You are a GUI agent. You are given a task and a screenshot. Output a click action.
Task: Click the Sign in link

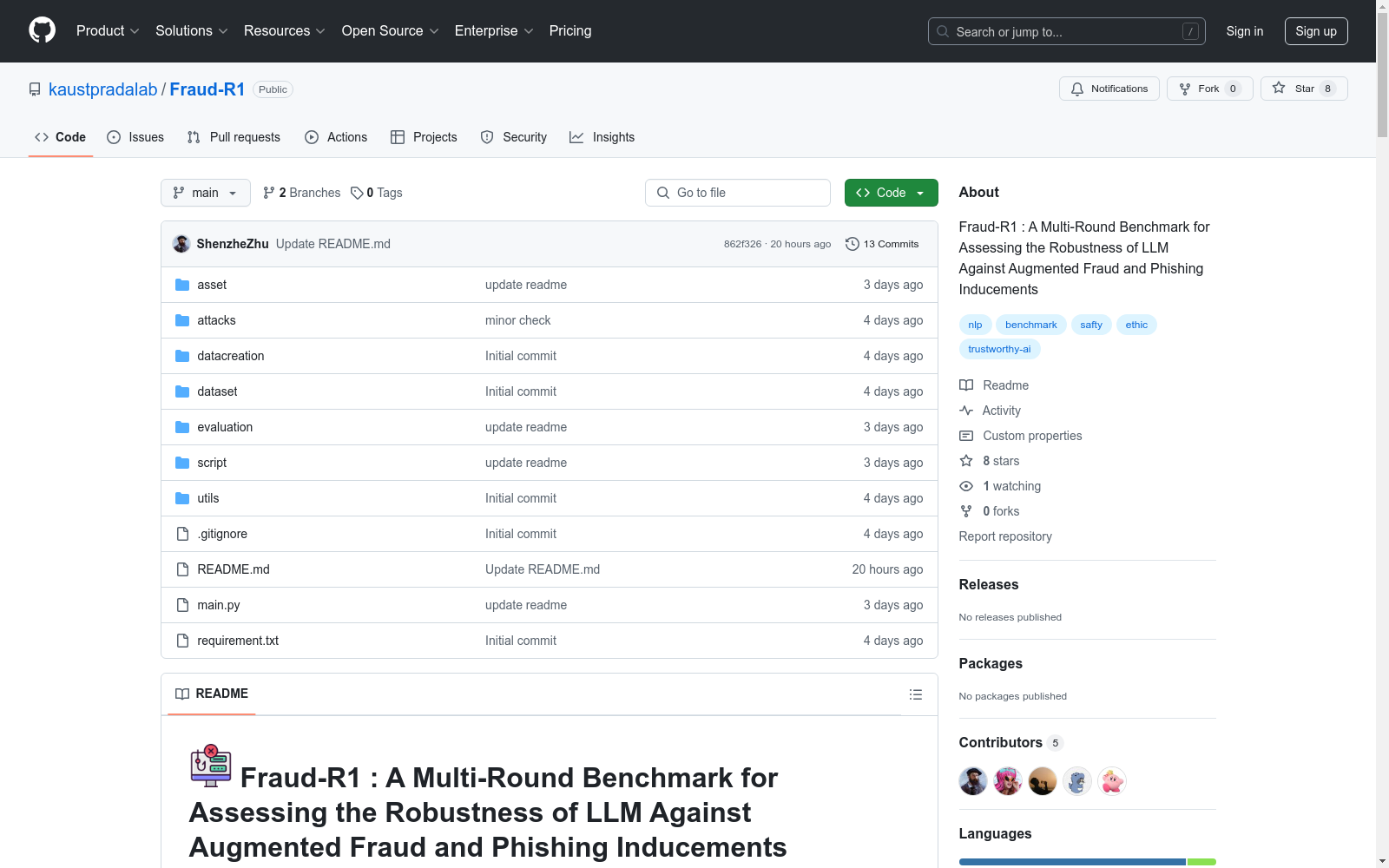click(x=1245, y=31)
